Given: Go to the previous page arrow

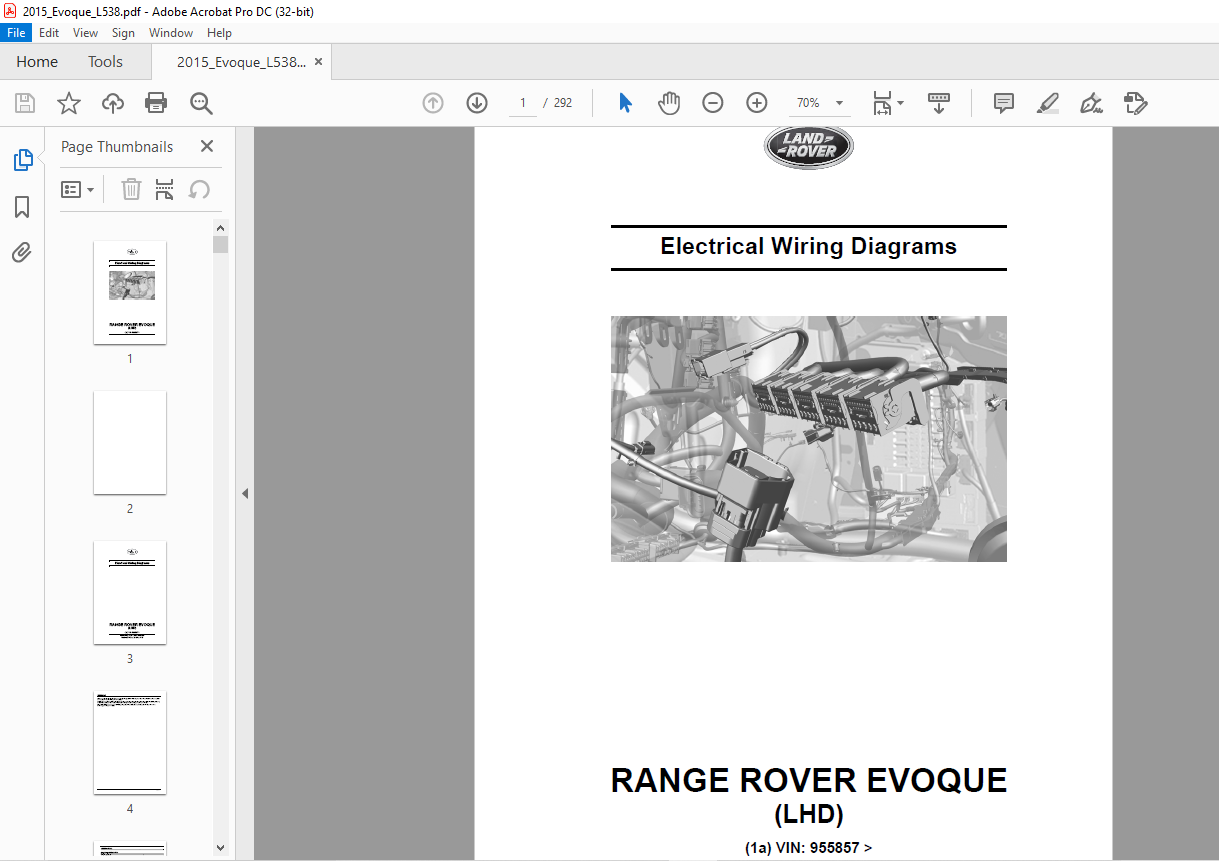Looking at the screenshot, I should point(433,103).
